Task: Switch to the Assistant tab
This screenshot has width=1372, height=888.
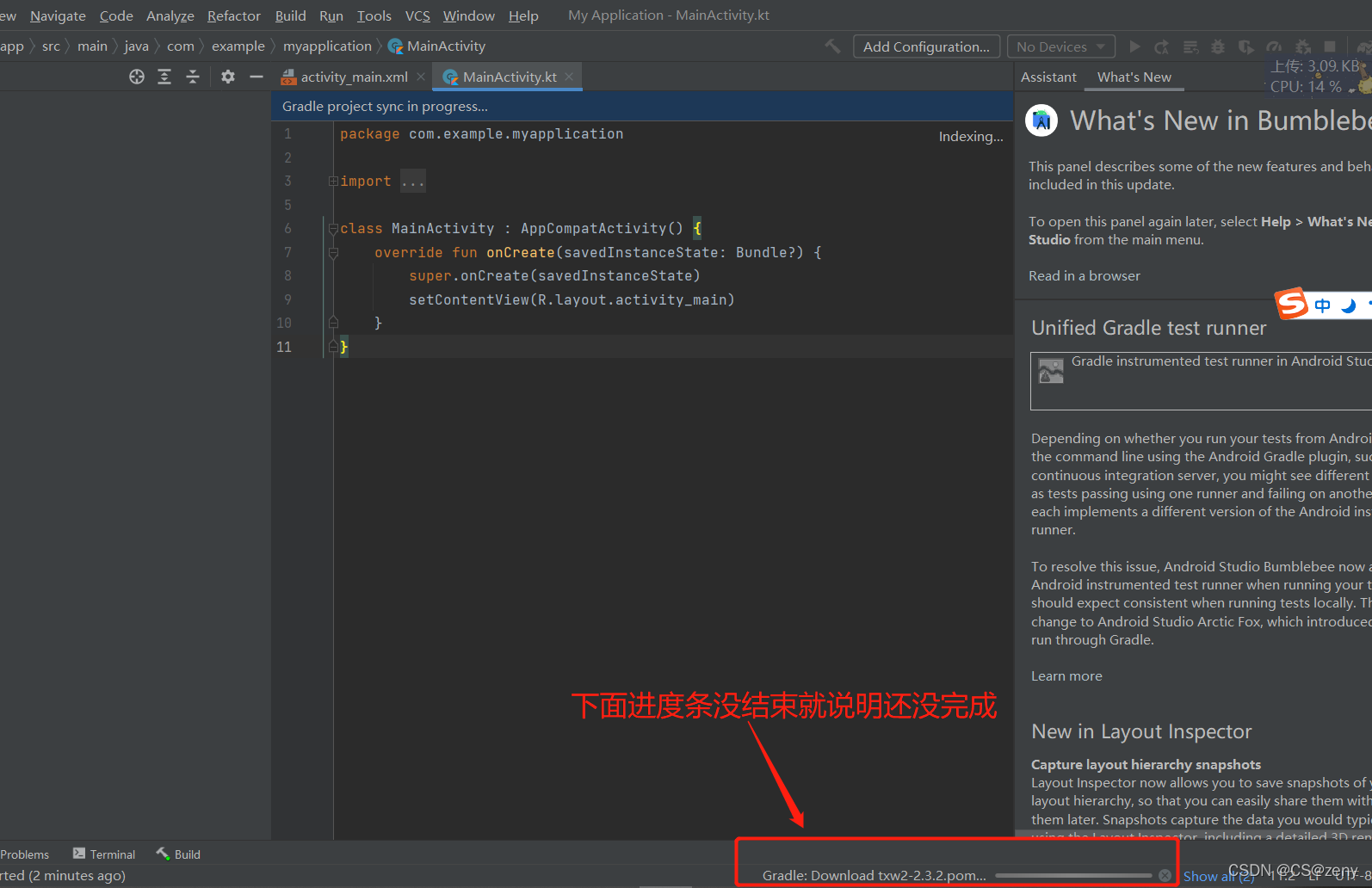Action: 1048,77
